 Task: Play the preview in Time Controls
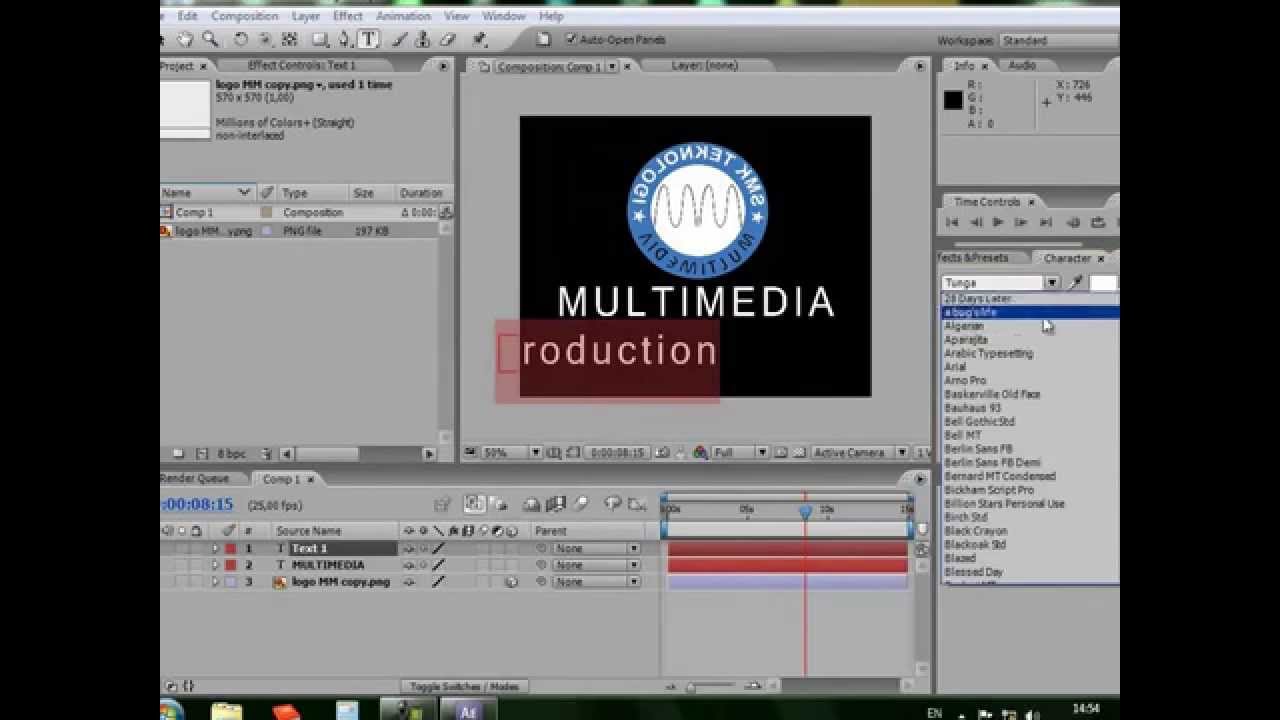click(x=998, y=222)
